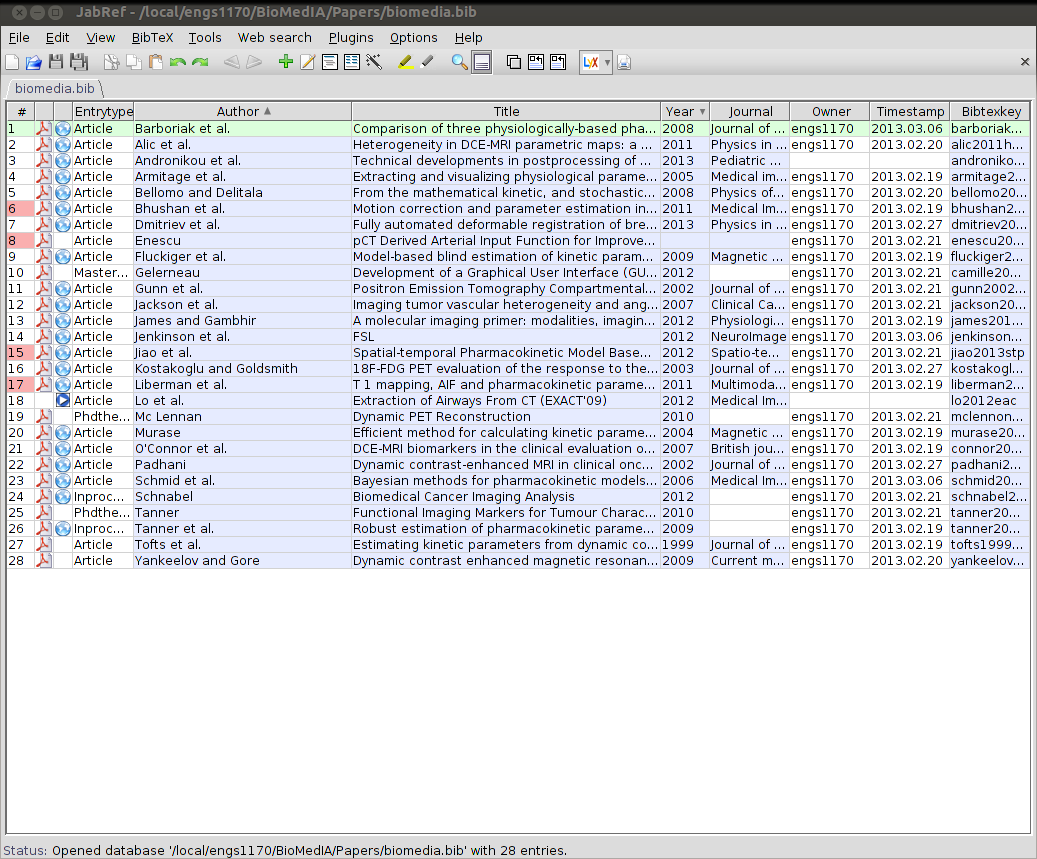Sort by the Year column header
This screenshot has width=1037, height=859.
[684, 111]
